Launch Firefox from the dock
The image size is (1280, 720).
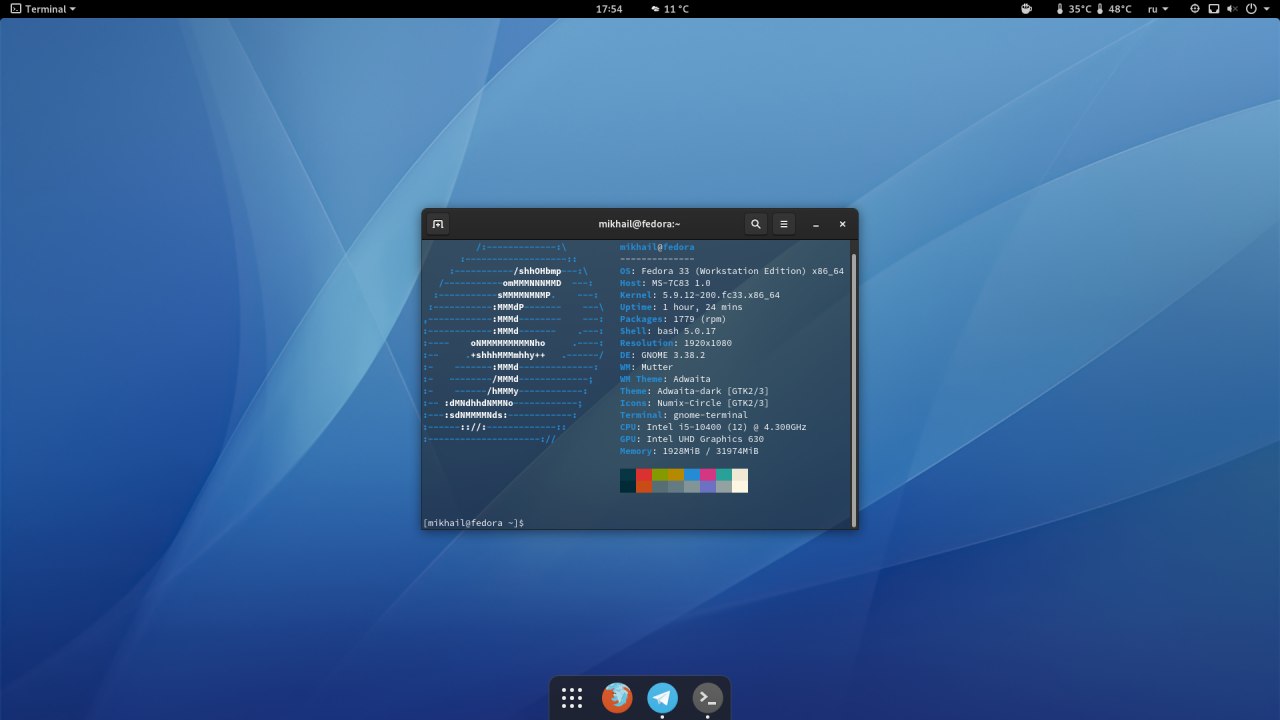pyautogui.click(x=617, y=697)
